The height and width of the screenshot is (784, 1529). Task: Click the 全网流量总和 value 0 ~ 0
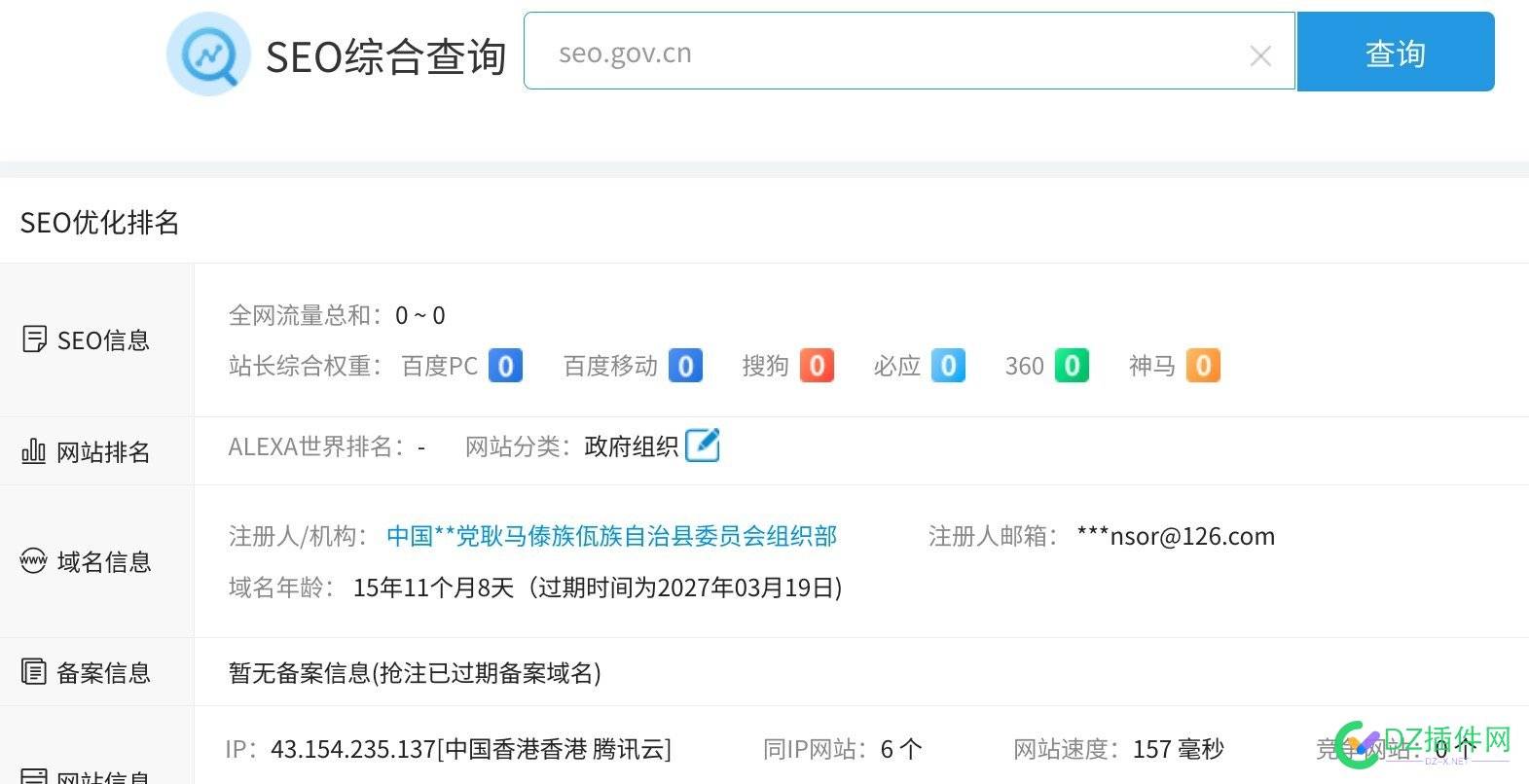click(x=420, y=315)
